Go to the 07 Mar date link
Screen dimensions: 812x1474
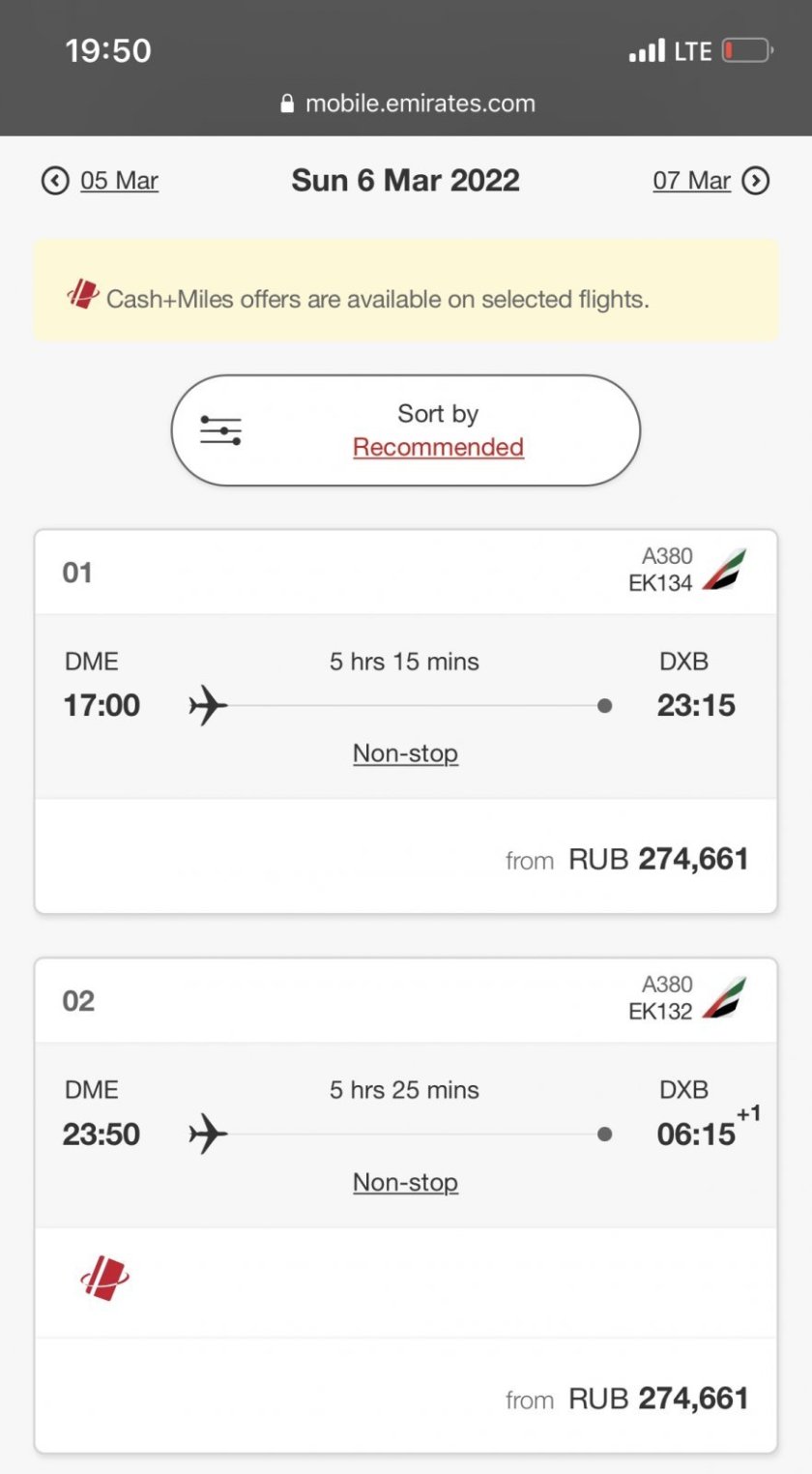coord(691,181)
